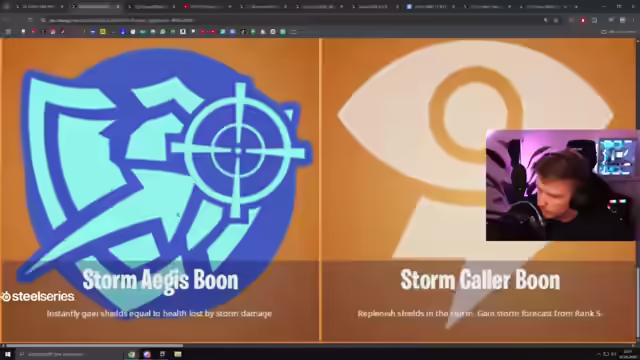Click the Windows taskbar search box
Viewport: 640px width, 360px height.
69,354
